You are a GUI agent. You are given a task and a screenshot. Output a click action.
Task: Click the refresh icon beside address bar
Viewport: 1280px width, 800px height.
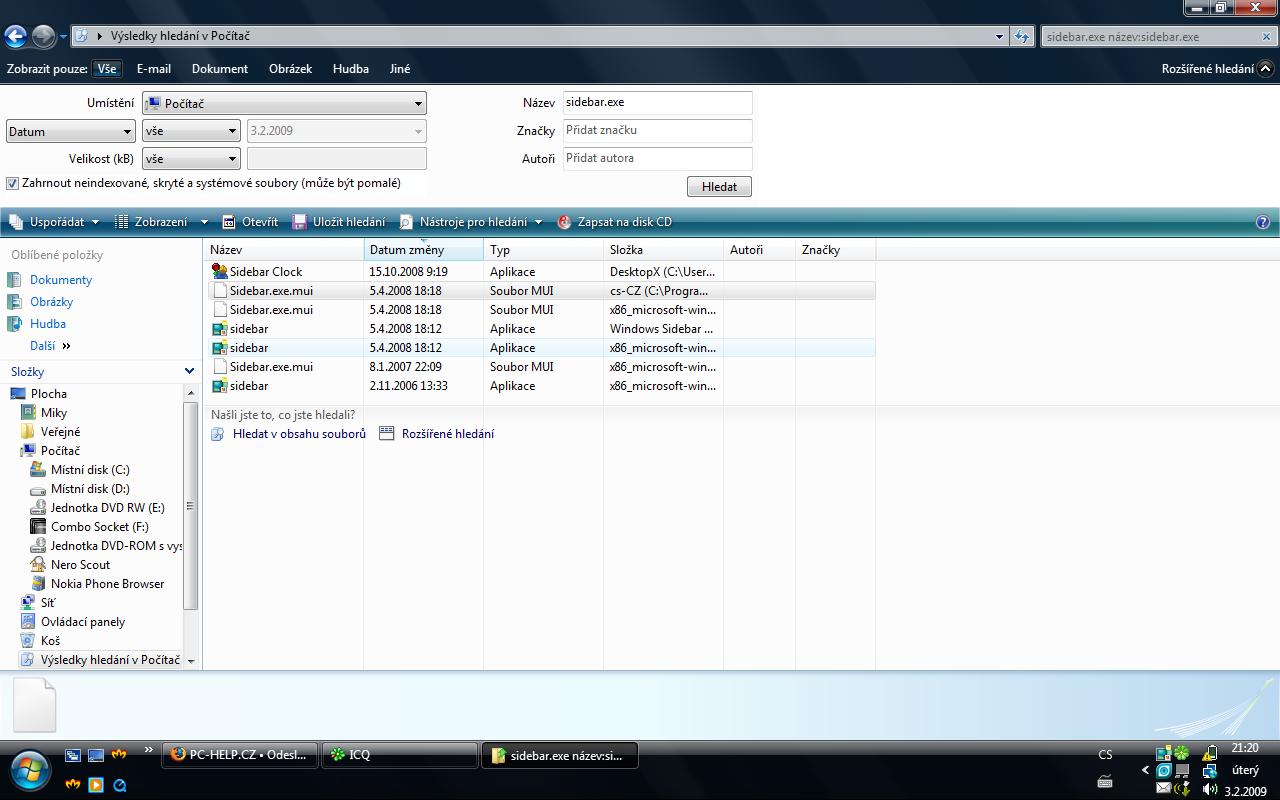1021,37
